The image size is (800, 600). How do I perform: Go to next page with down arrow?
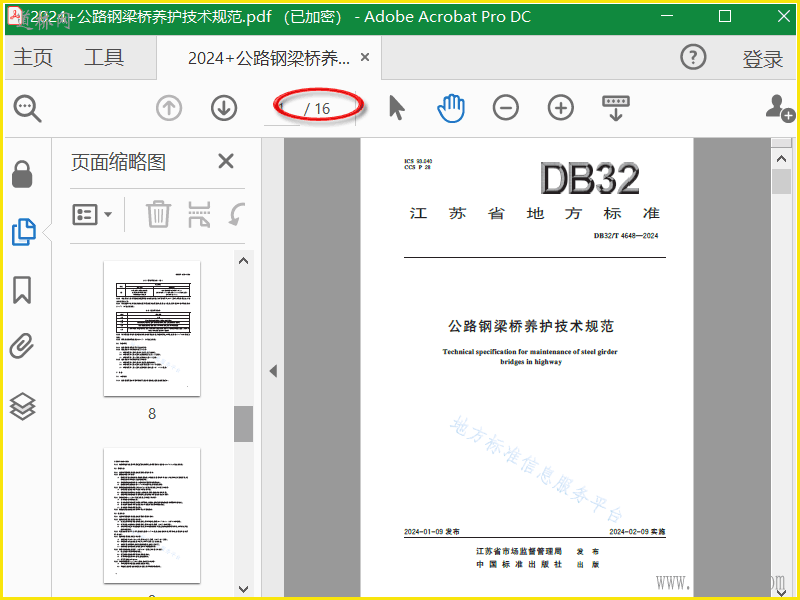coord(224,108)
